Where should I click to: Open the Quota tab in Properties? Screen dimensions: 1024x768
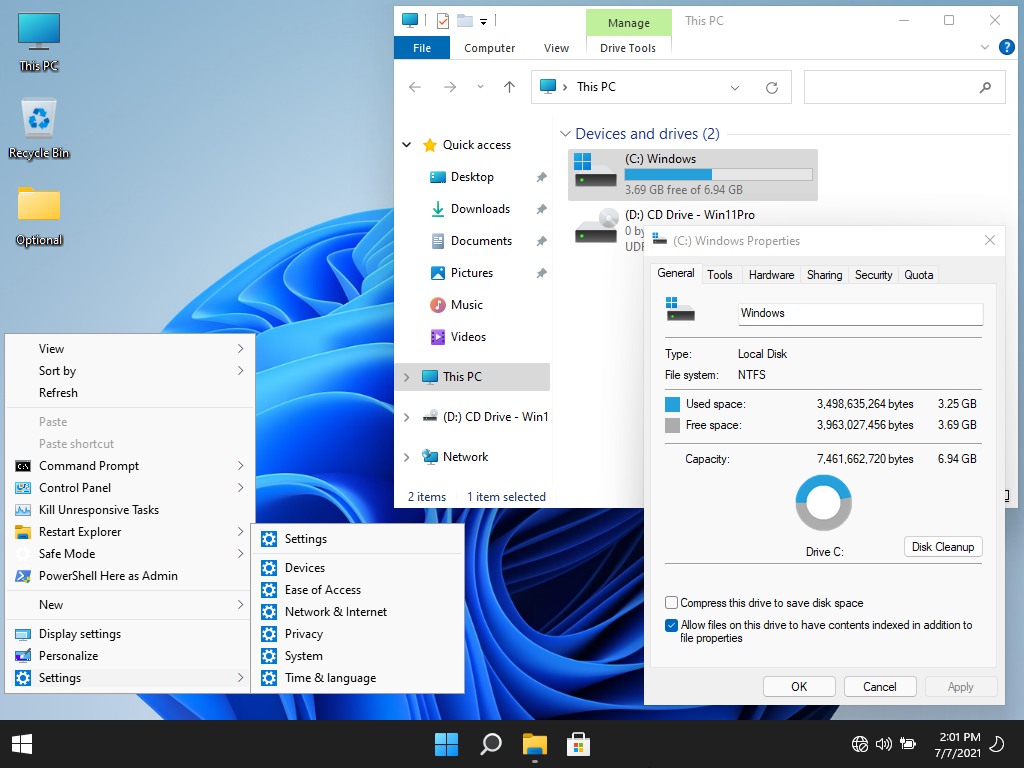tap(918, 275)
